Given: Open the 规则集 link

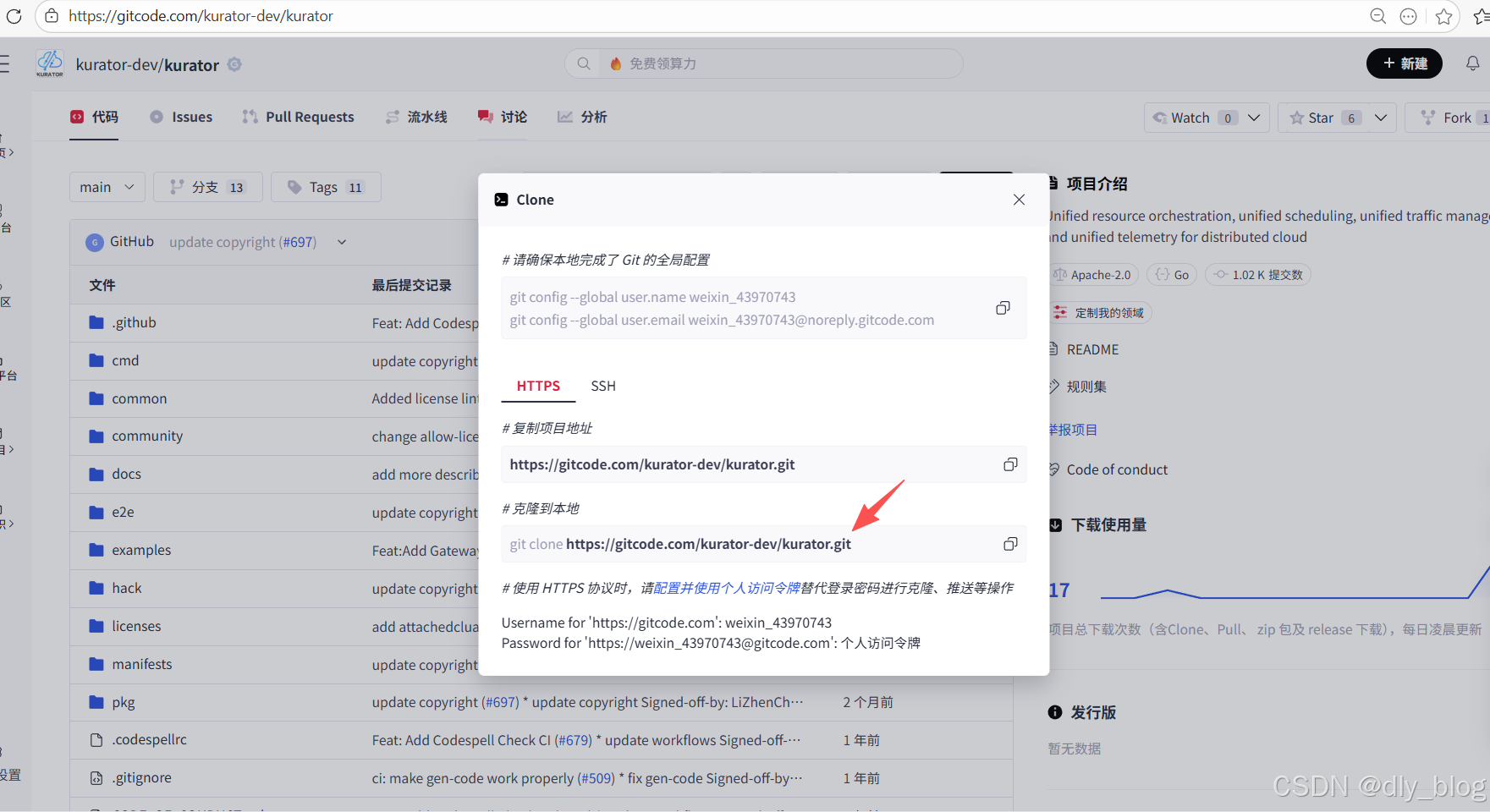Looking at the screenshot, I should [1086, 387].
